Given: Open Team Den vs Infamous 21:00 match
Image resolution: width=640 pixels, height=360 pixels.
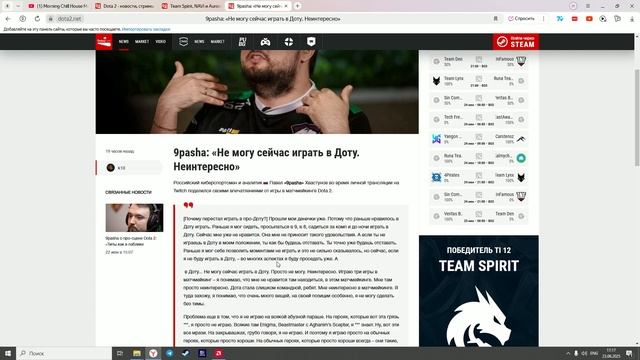Looking at the screenshot, I should (x=479, y=62).
